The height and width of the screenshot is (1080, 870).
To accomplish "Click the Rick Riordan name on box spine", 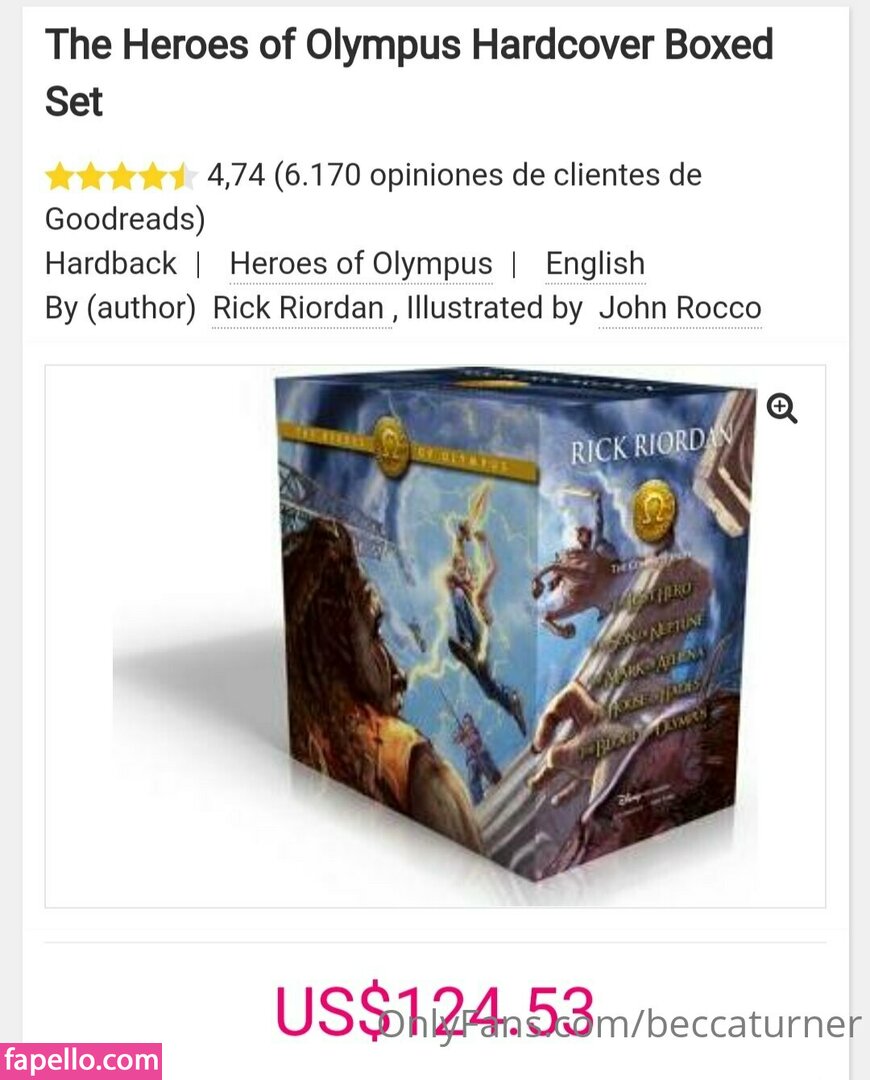I will pos(646,444).
